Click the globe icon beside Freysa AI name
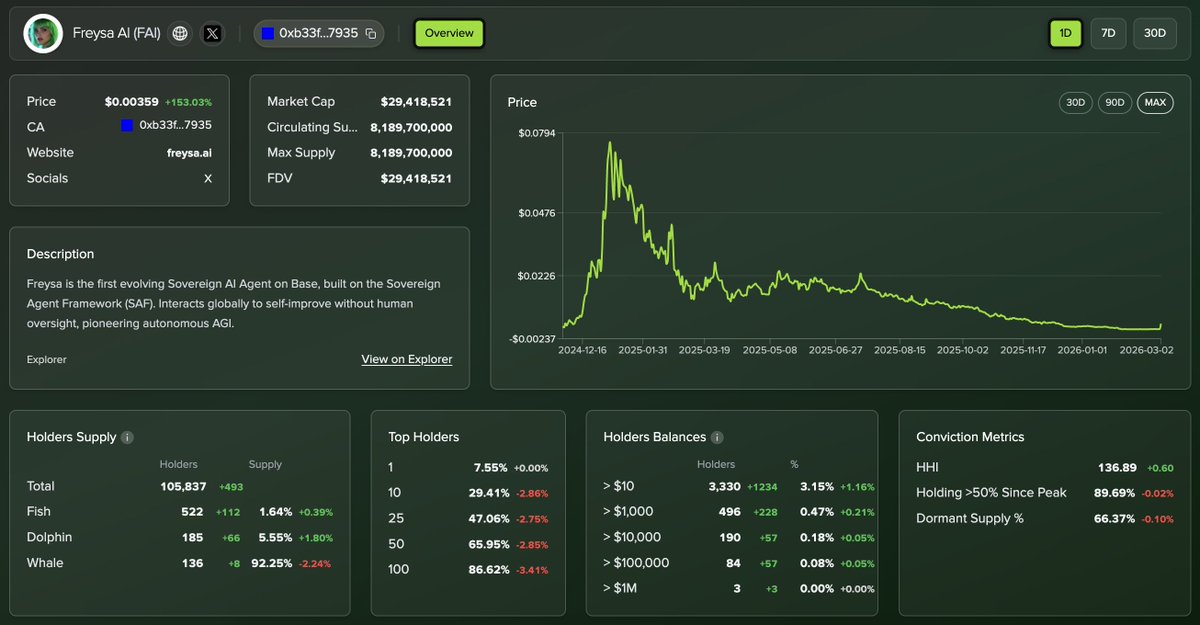This screenshot has height=625, width=1200. [180, 33]
